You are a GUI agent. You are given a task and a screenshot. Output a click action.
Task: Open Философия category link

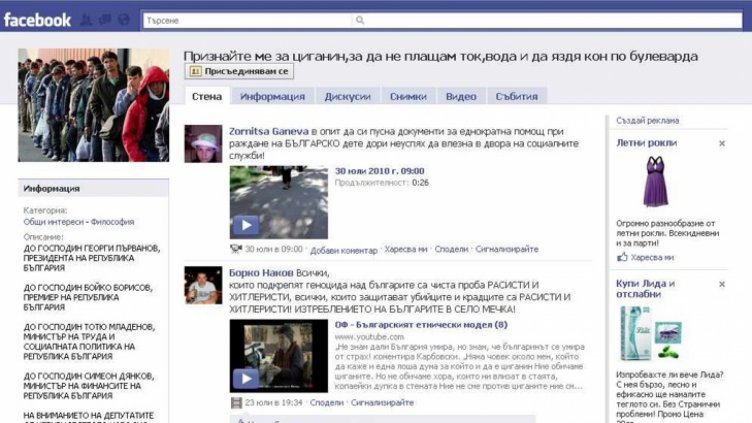click(113, 222)
